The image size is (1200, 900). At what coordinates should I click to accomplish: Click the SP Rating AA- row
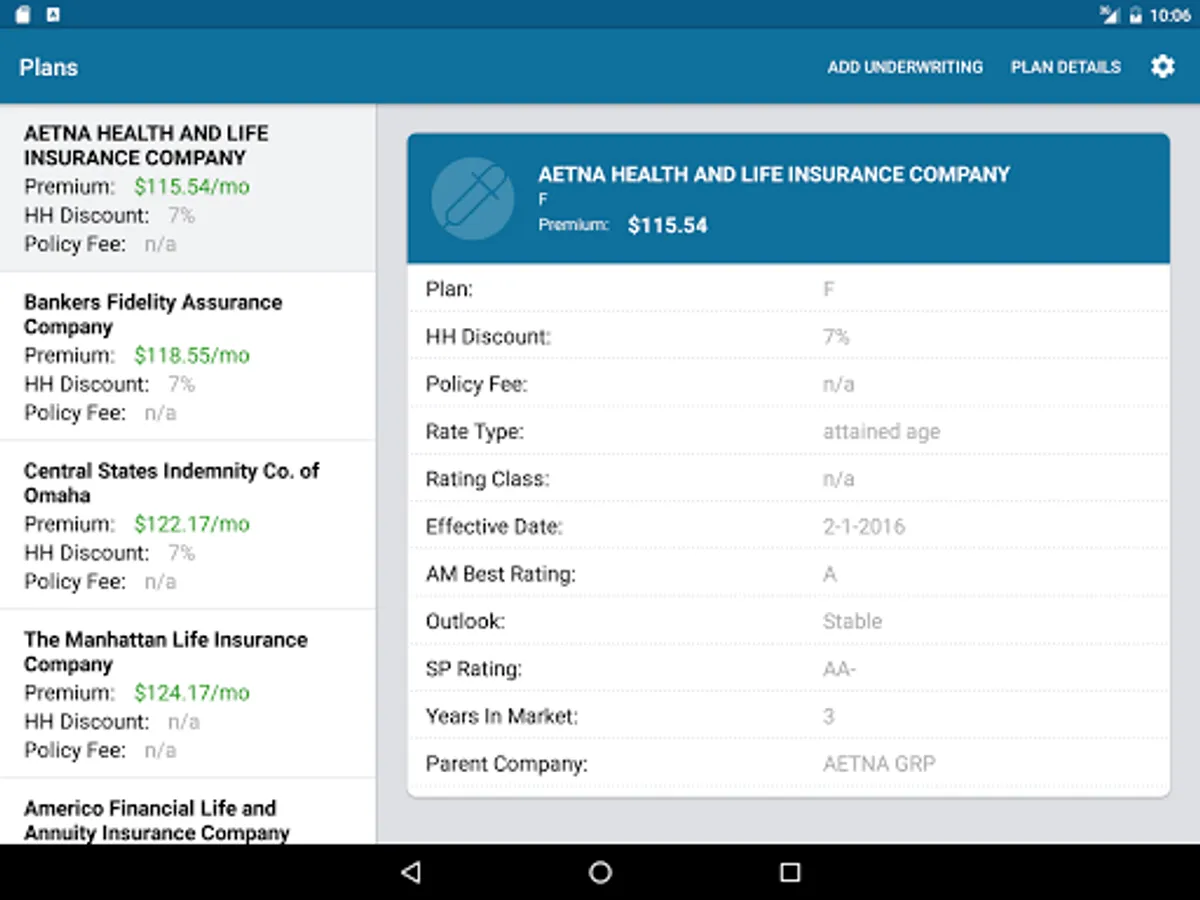[x=788, y=669]
